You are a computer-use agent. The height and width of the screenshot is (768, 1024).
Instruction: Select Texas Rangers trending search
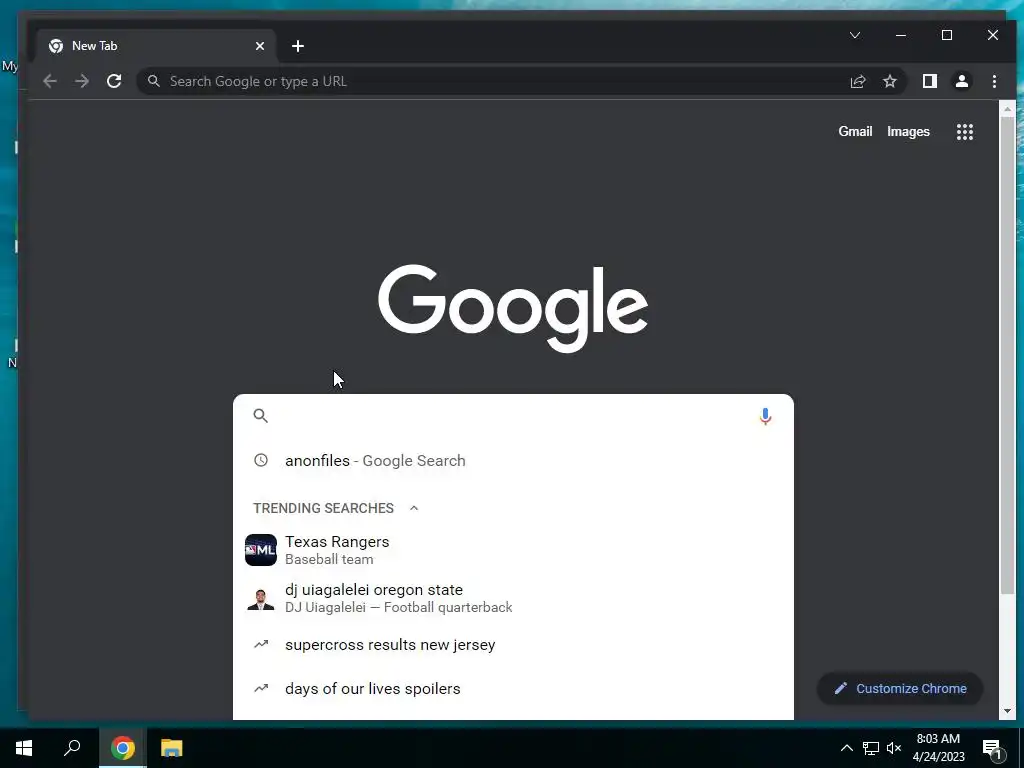pos(513,550)
